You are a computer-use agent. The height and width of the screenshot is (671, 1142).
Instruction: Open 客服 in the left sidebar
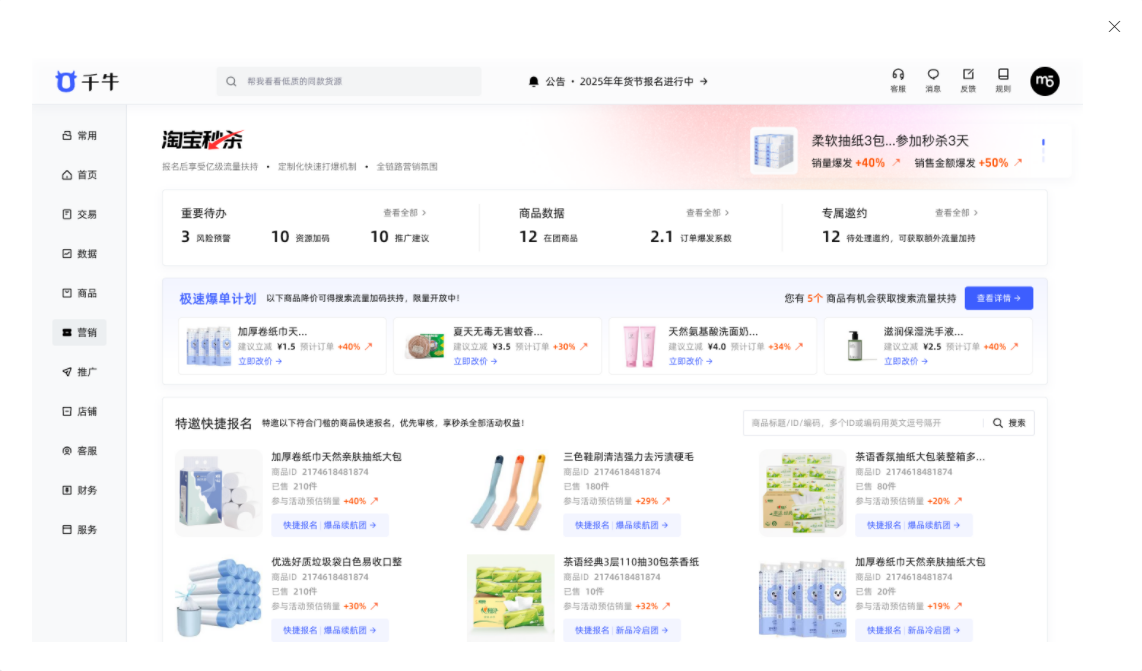tap(79, 451)
